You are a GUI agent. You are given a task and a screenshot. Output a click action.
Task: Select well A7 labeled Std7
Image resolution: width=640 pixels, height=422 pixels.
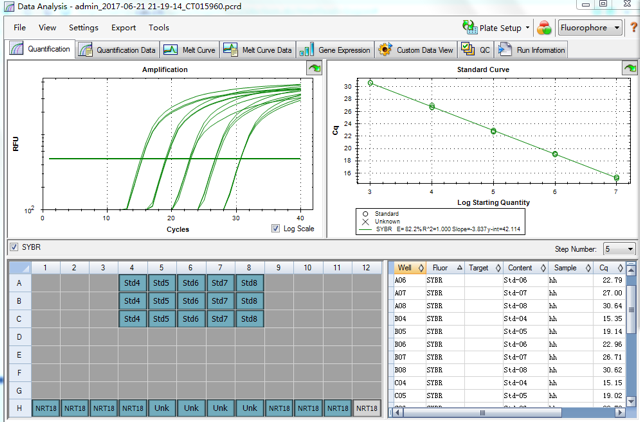click(220, 283)
